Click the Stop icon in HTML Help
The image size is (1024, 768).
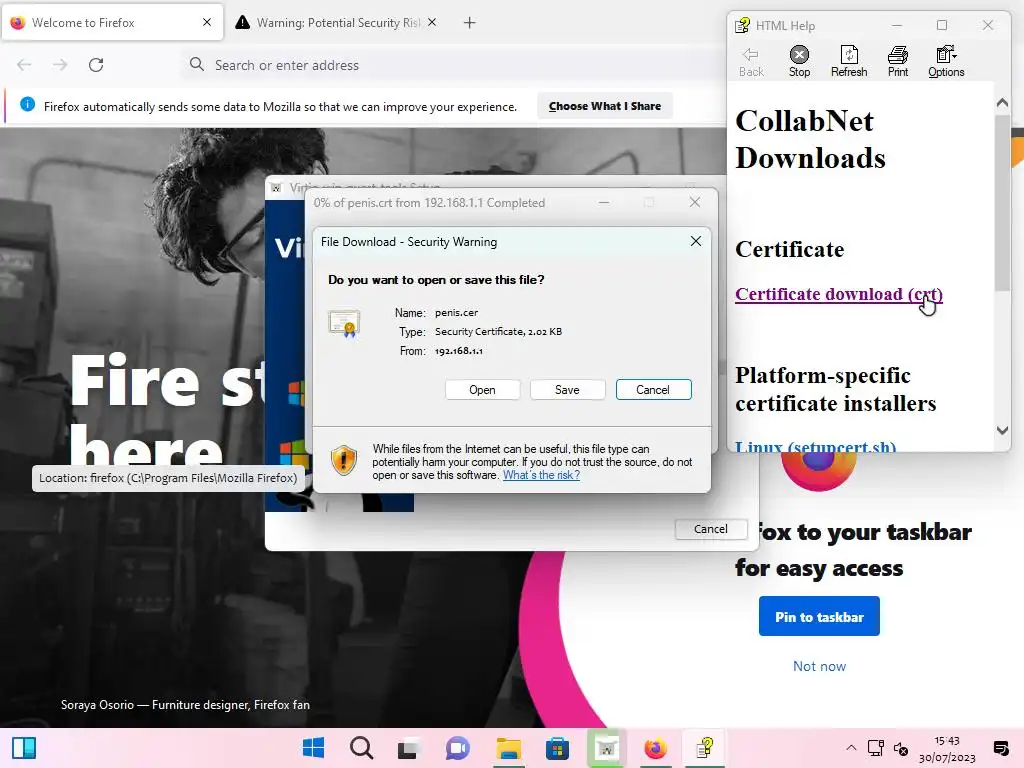[799, 61]
